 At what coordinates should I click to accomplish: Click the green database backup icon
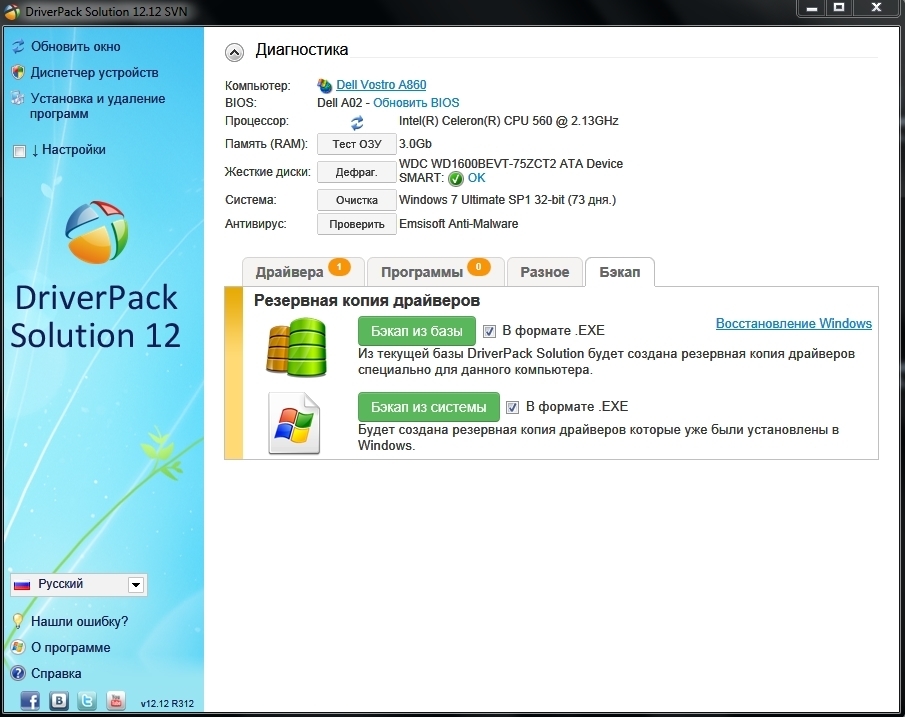point(296,346)
